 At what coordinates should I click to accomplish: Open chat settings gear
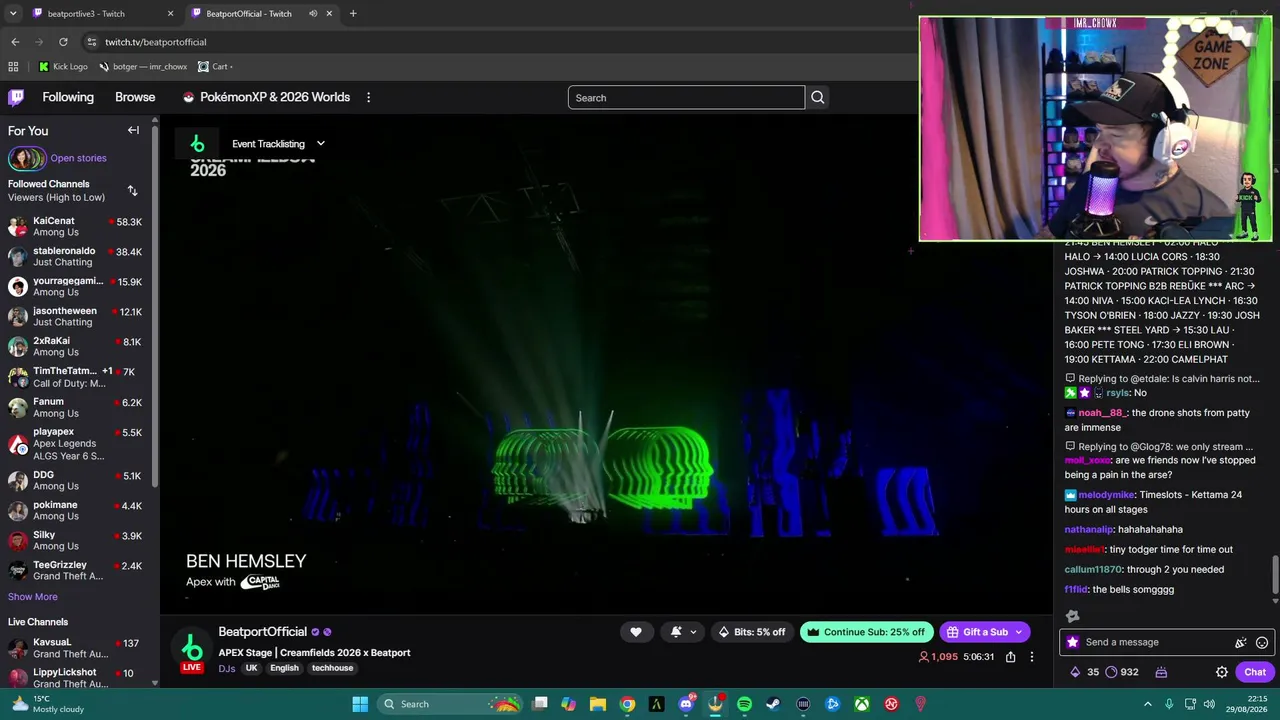[x=1222, y=672]
